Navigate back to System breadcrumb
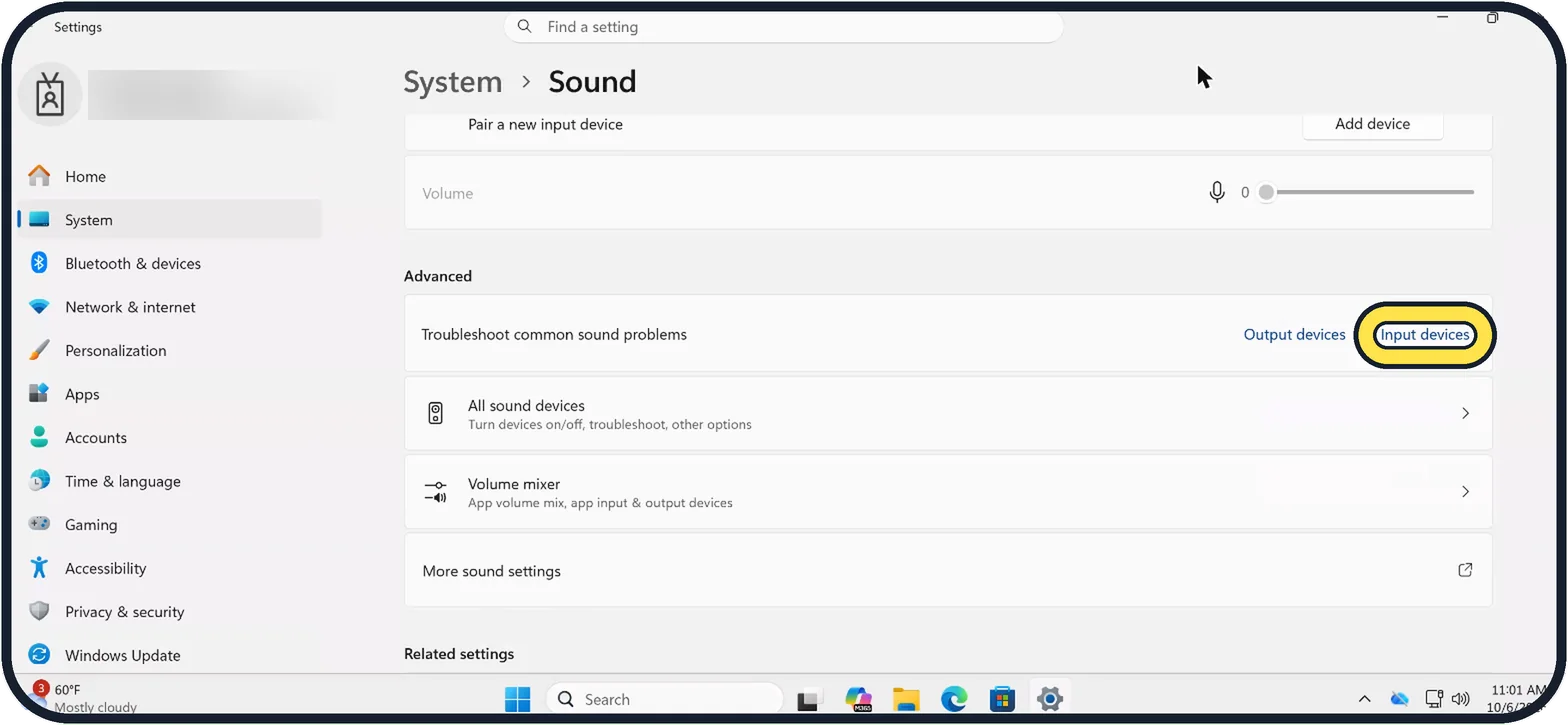 pos(453,82)
